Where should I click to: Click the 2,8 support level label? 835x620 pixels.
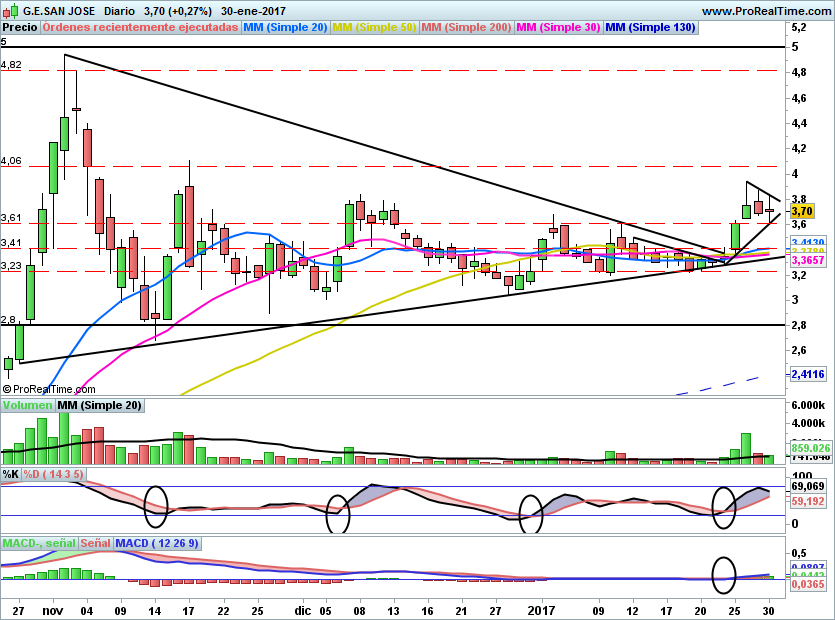tap(9, 320)
